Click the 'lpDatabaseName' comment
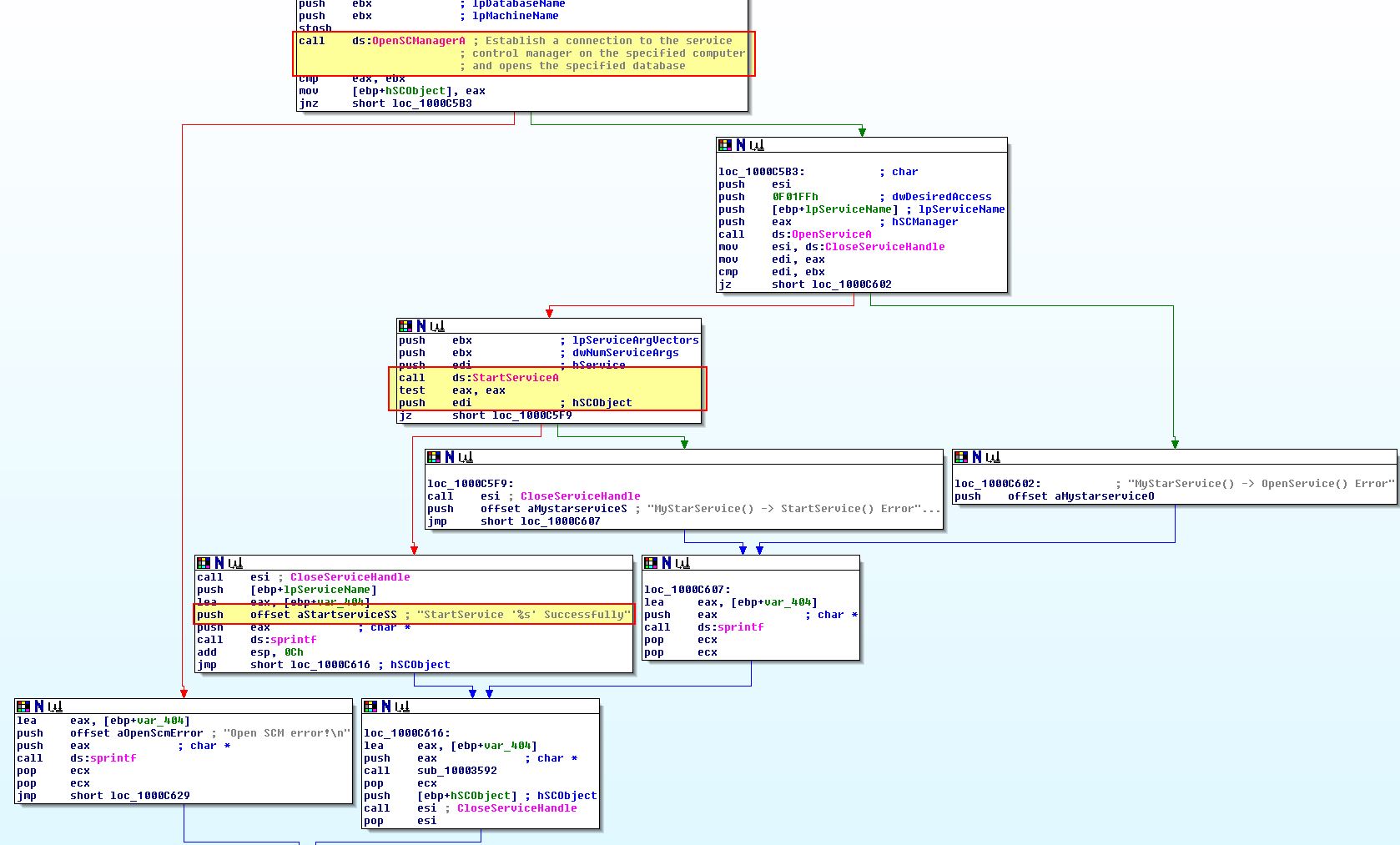 tap(519, 4)
